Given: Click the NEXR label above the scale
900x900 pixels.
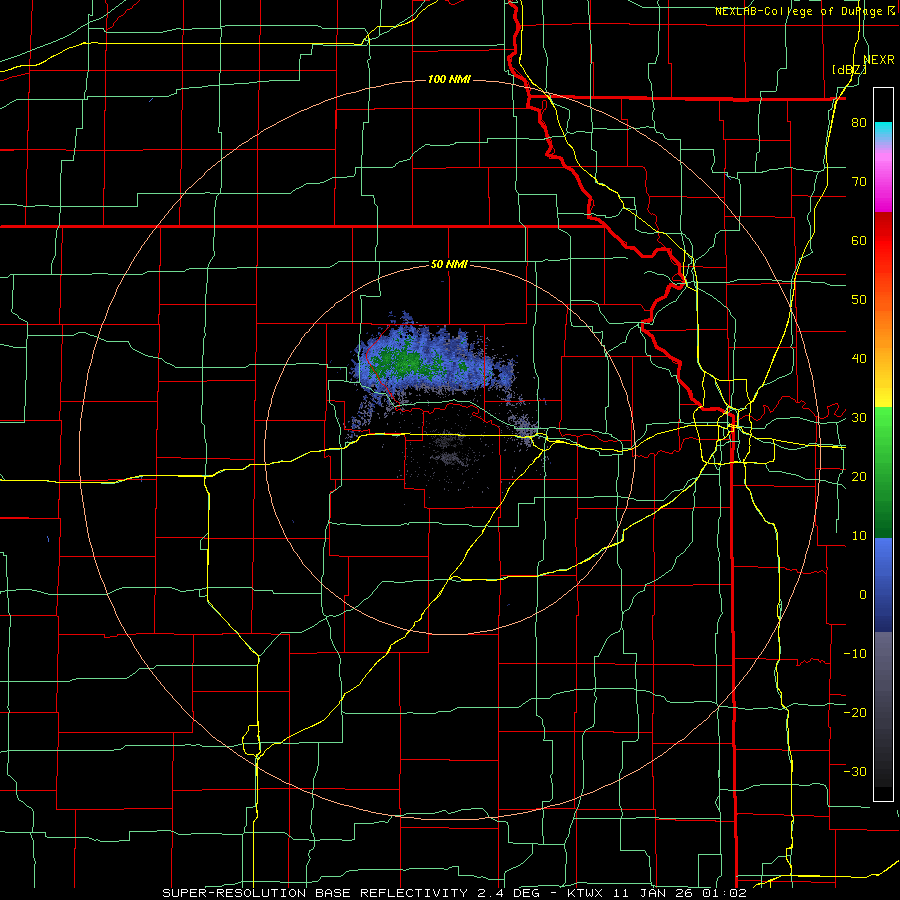Looking at the screenshot, I should point(879,59).
